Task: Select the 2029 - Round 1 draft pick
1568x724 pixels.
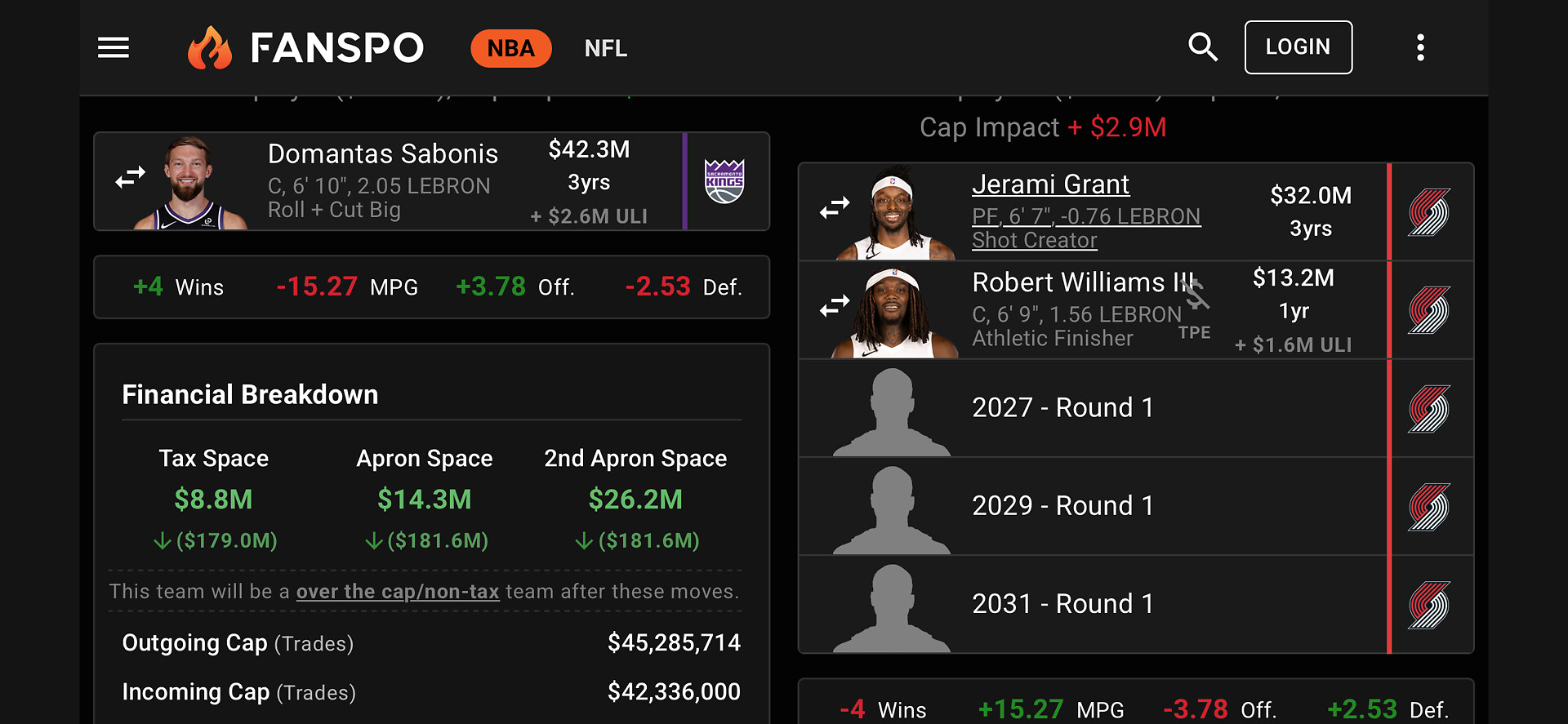Action: point(1062,506)
